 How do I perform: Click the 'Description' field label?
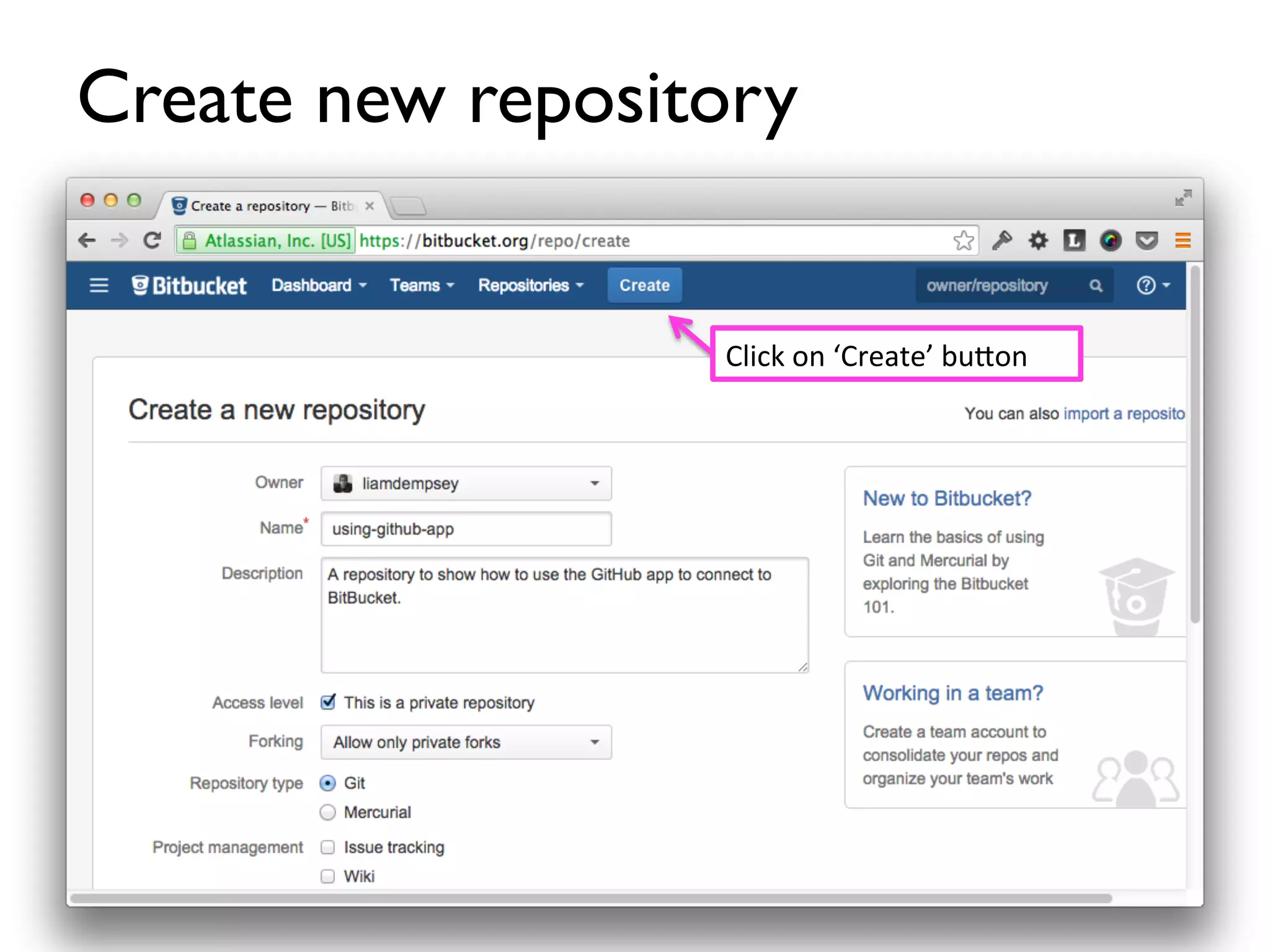(262, 574)
